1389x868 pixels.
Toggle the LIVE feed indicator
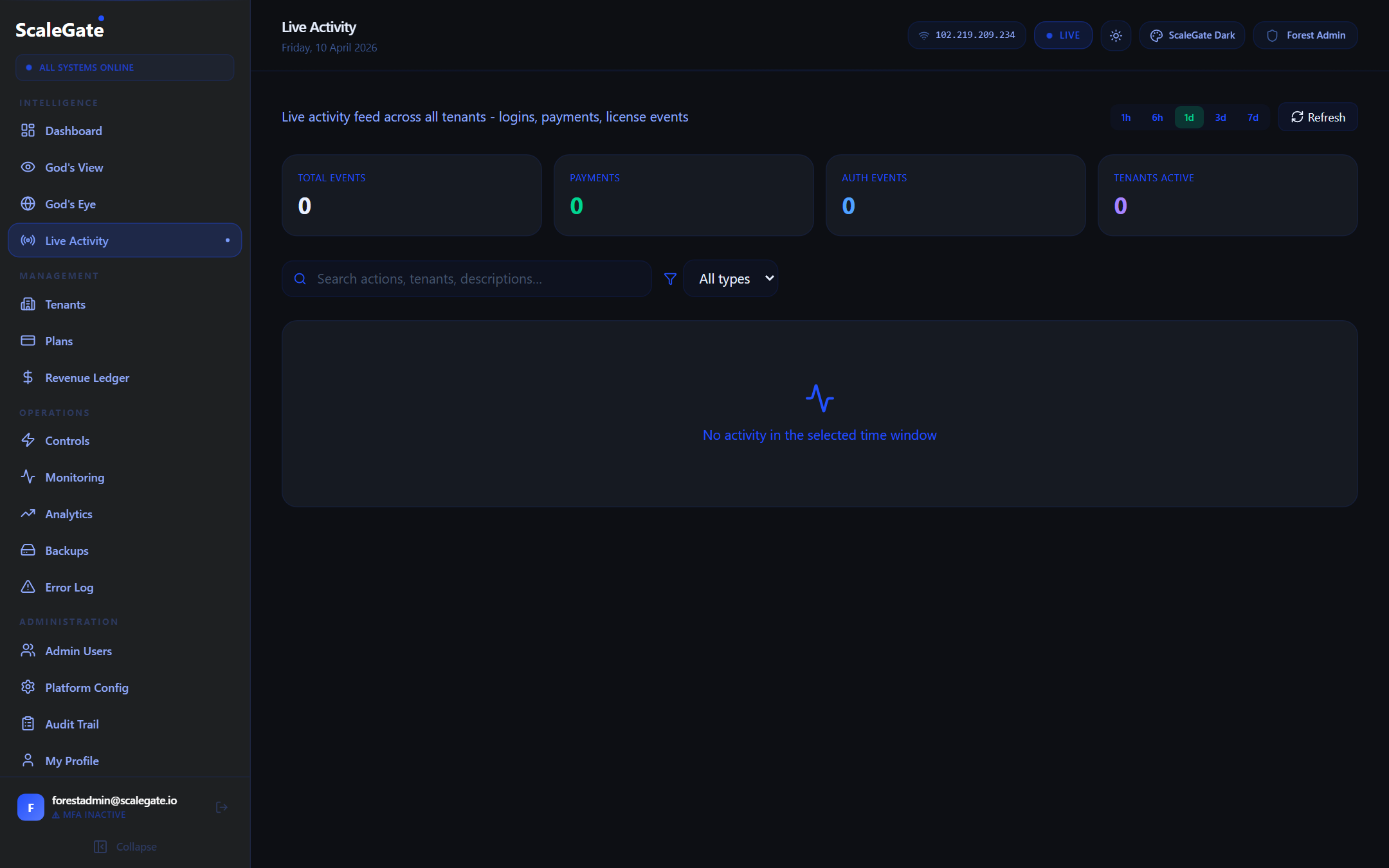pos(1063,35)
